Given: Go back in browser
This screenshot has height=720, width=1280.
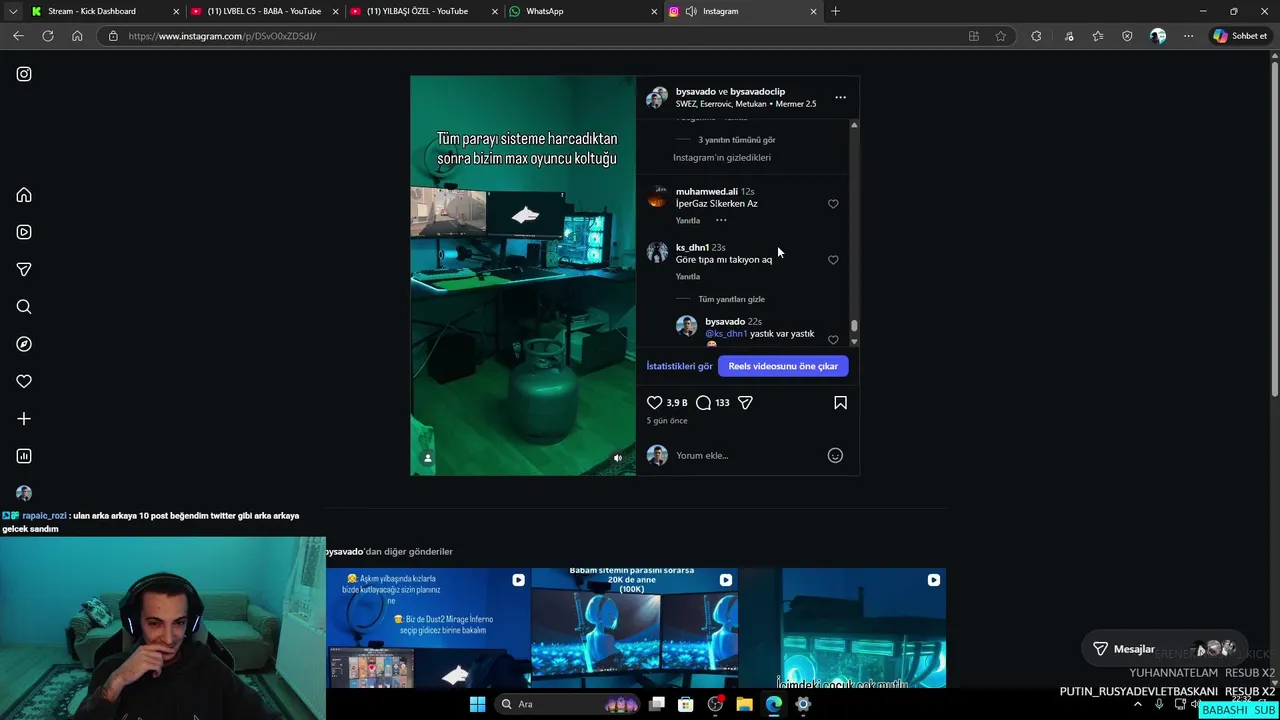Looking at the screenshot, I should [18, 36].
